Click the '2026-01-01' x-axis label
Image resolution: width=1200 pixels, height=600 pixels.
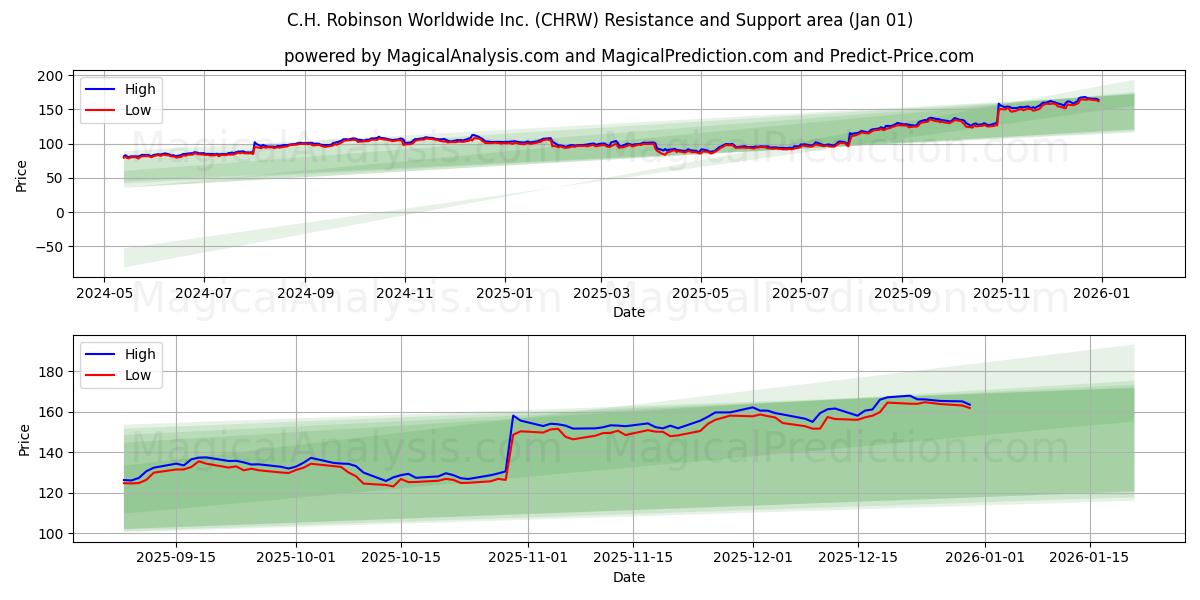[985, 558]
